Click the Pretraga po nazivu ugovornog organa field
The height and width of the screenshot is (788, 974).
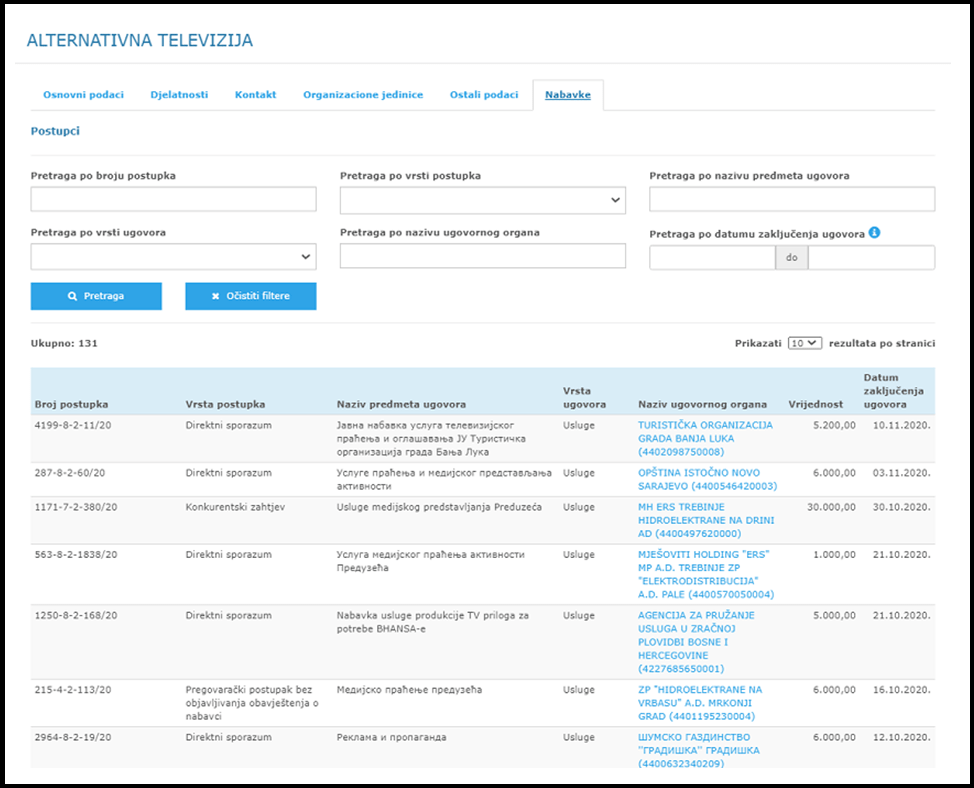click(x=482, y=256)
